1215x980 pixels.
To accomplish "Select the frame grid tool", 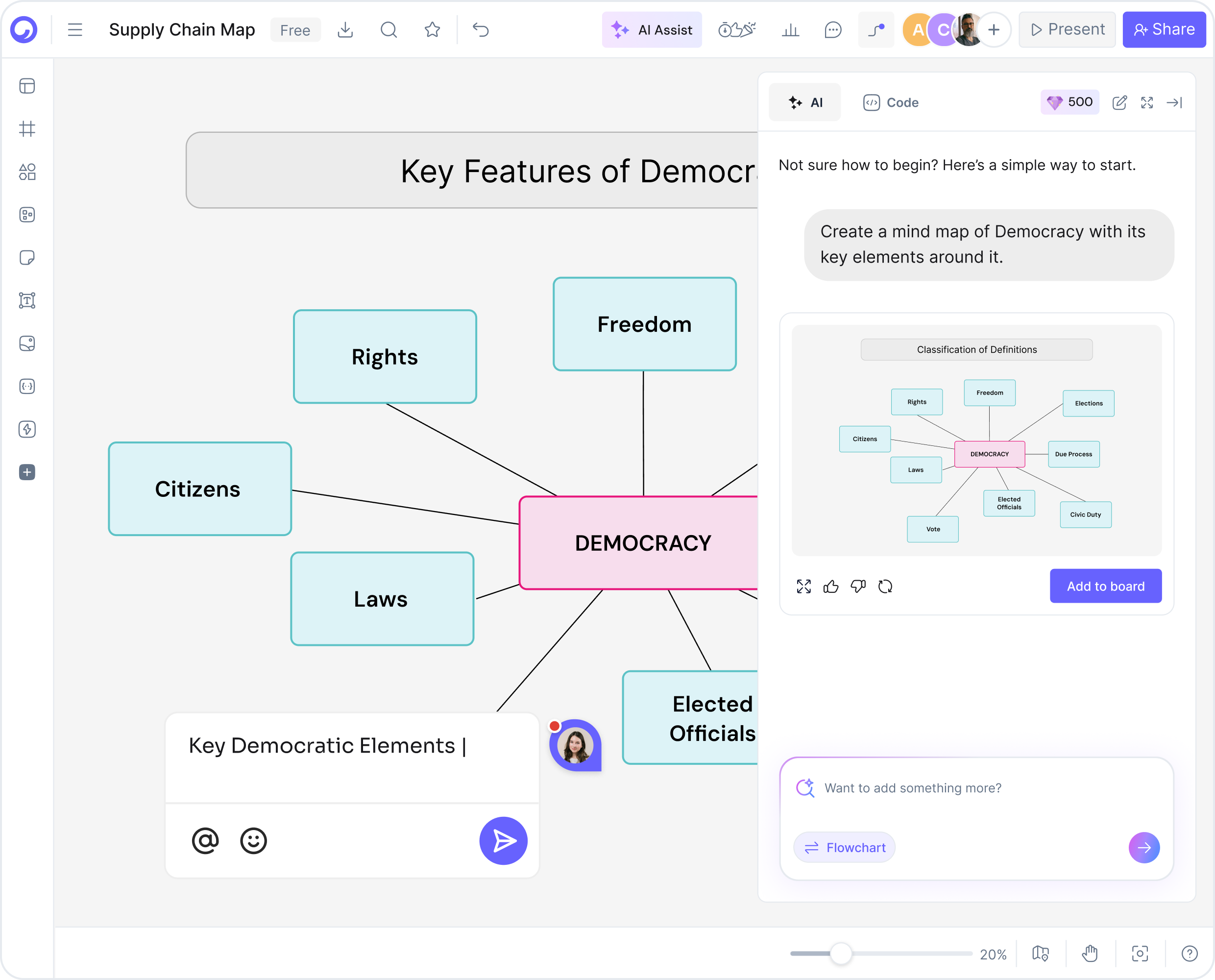I will point(27,129).
